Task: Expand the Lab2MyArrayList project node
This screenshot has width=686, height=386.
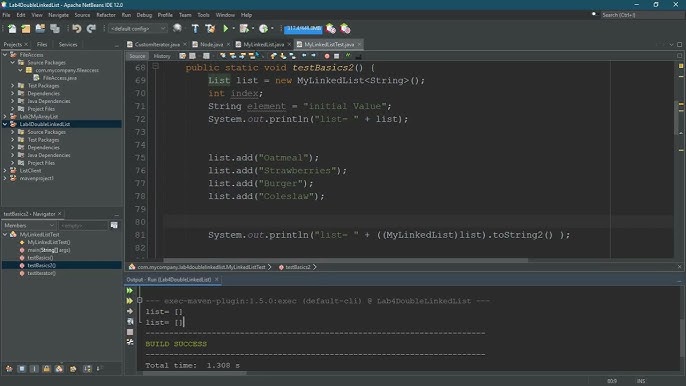Action: 5,117
